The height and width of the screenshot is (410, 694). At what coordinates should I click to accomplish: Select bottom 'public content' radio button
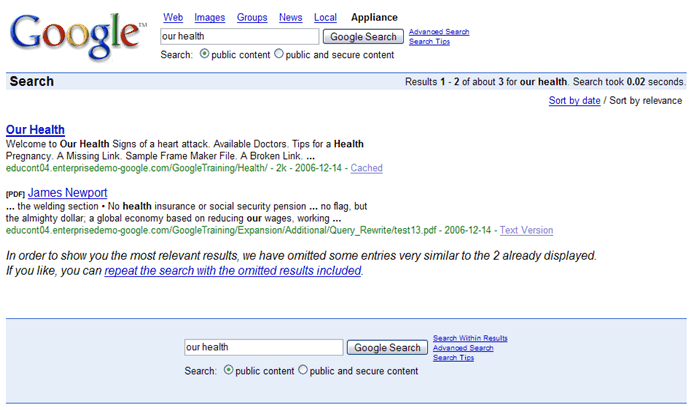[229, 370]
